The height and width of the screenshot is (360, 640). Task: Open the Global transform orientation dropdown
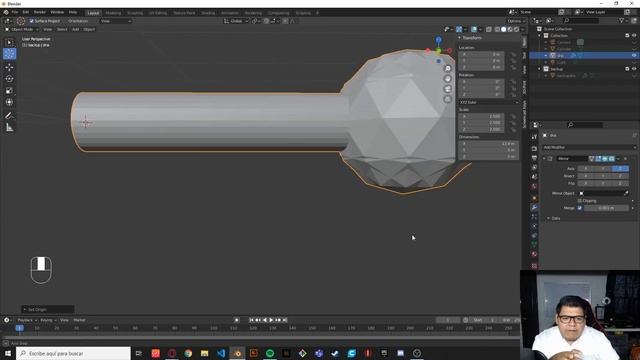pos(236,21)
